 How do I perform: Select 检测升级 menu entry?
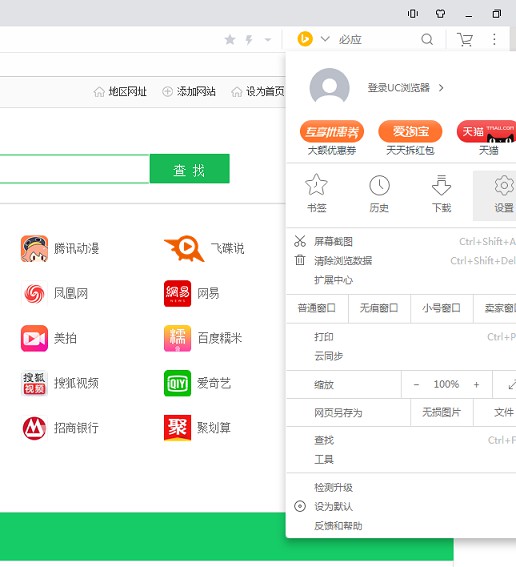tap(333, 487)
